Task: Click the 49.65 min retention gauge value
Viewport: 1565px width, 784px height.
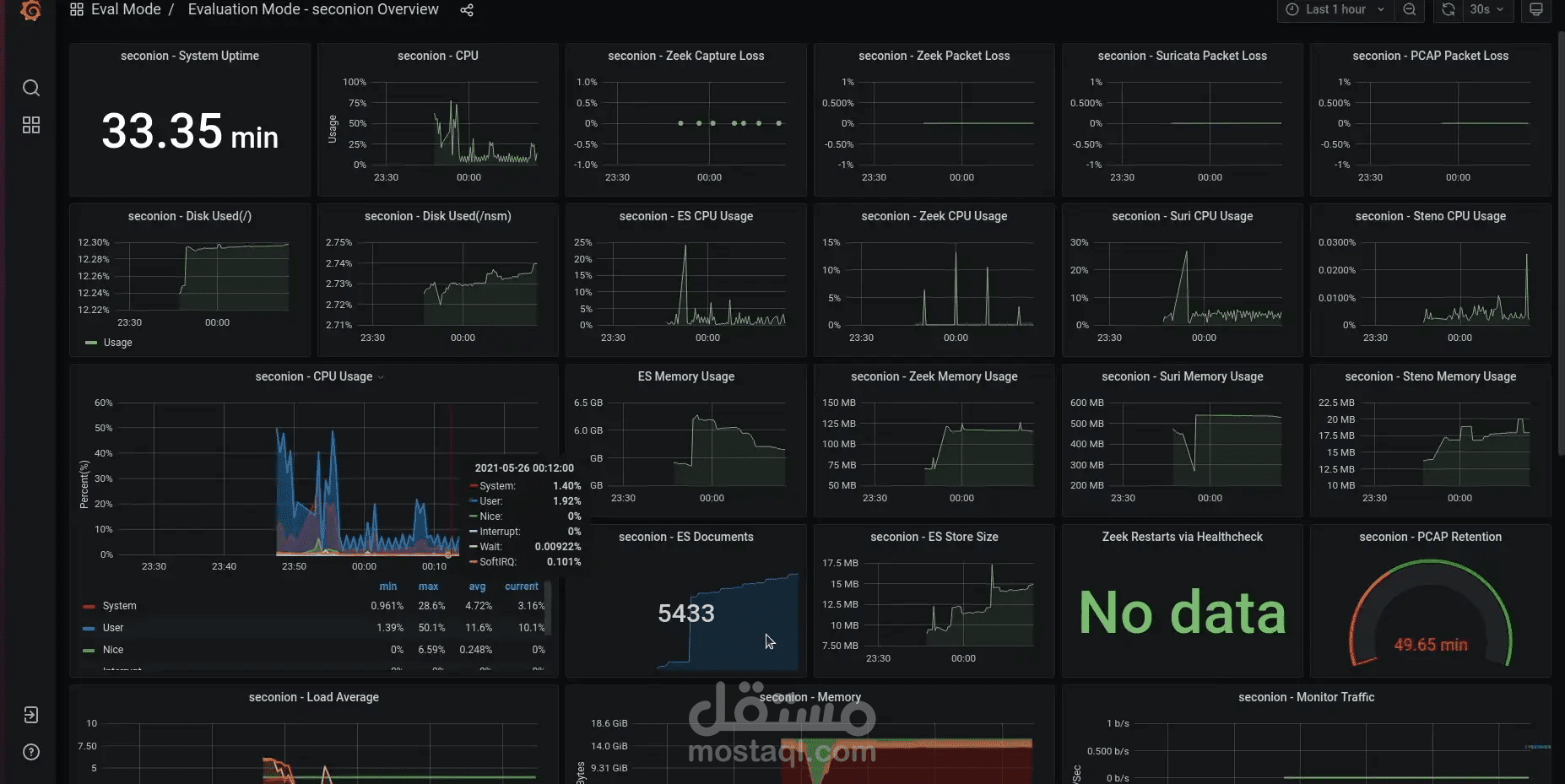Action: [x=1431, y=645]
